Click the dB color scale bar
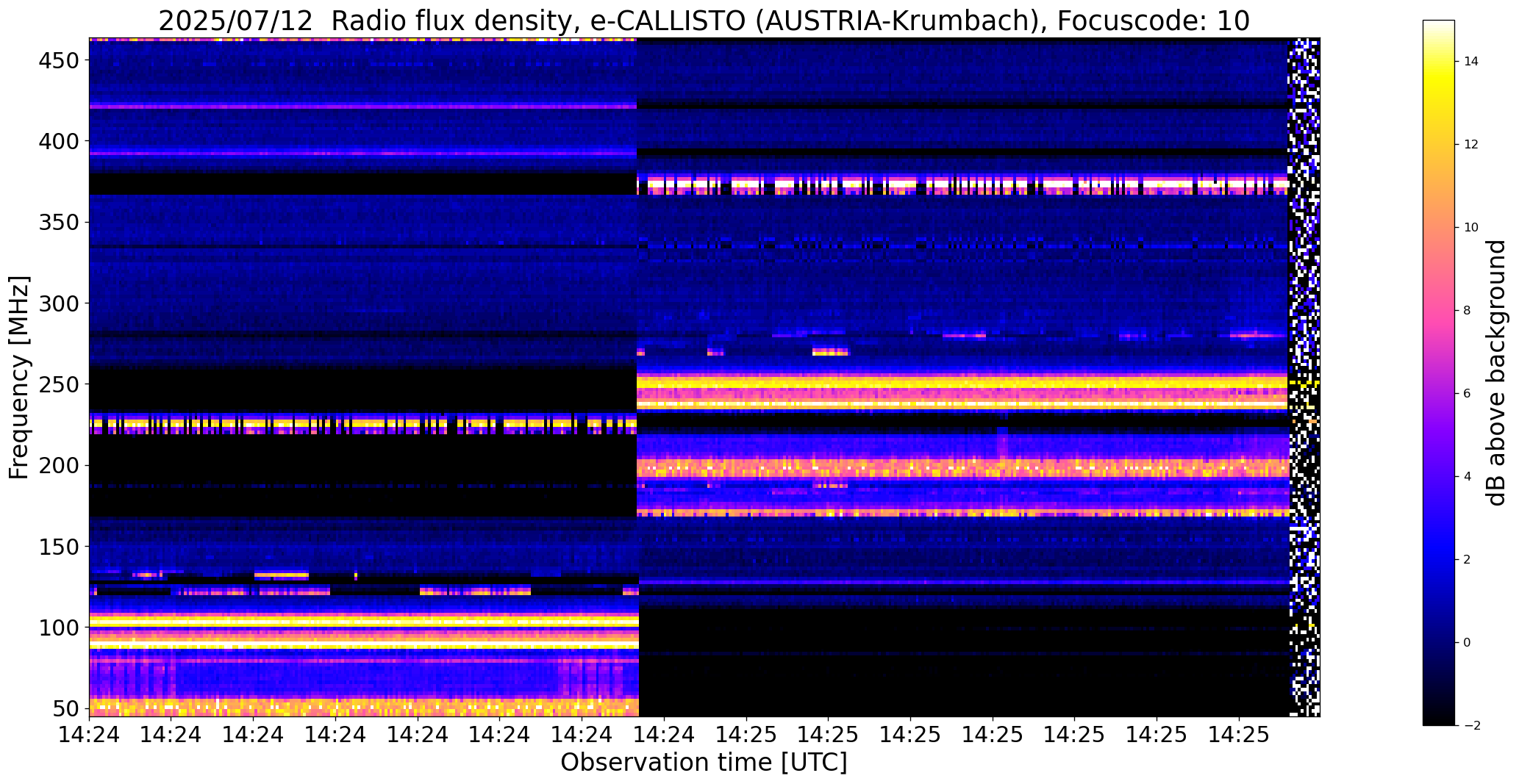 pyautogui.click(x=1438, y=373)
